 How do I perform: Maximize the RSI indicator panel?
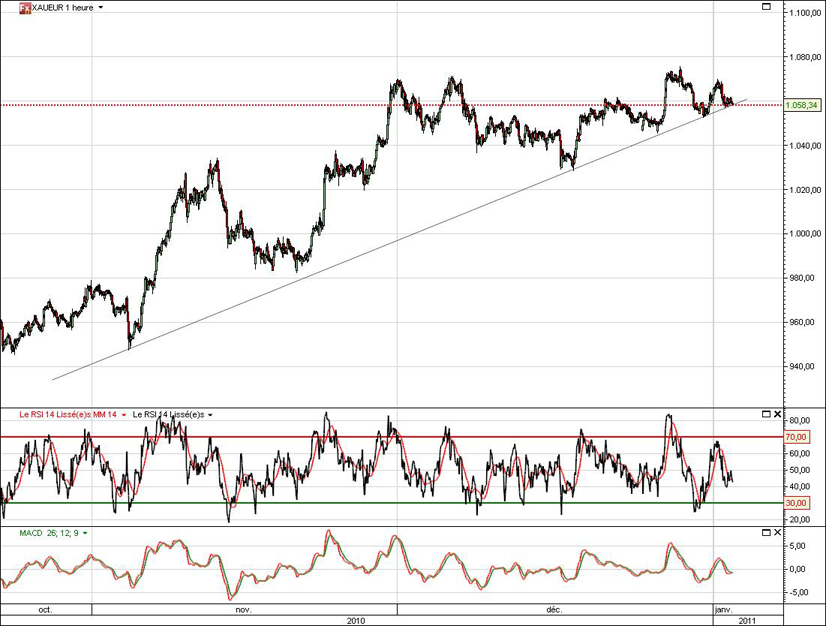tap(766, 414)
